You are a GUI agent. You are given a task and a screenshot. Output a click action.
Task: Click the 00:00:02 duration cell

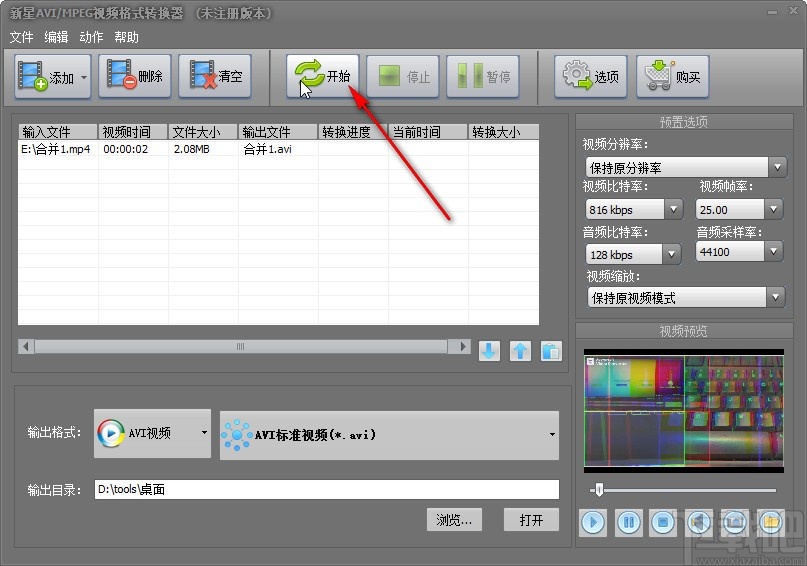click(126, 149)
